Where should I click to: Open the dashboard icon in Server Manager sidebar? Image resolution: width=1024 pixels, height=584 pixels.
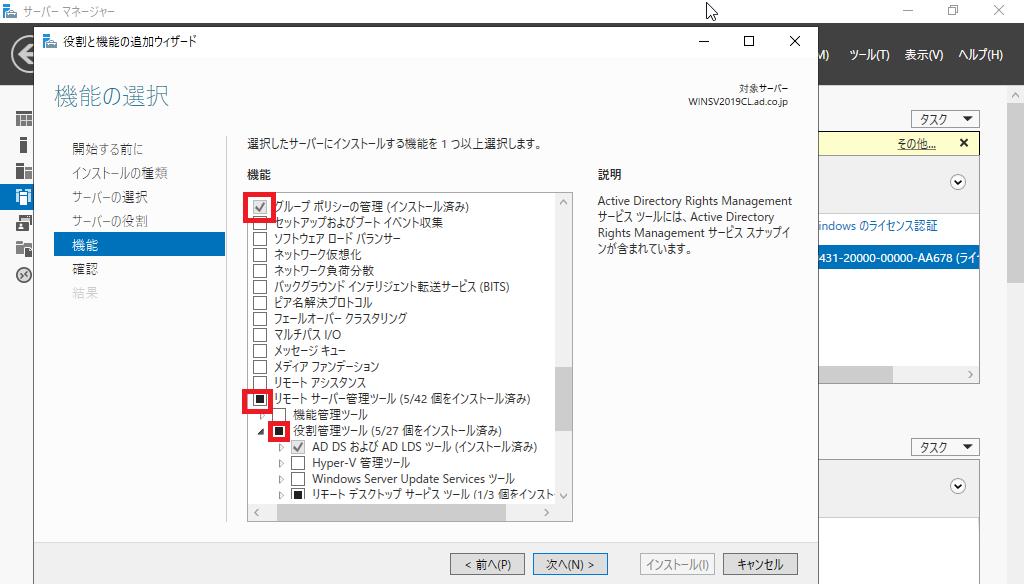coord(24,119)
